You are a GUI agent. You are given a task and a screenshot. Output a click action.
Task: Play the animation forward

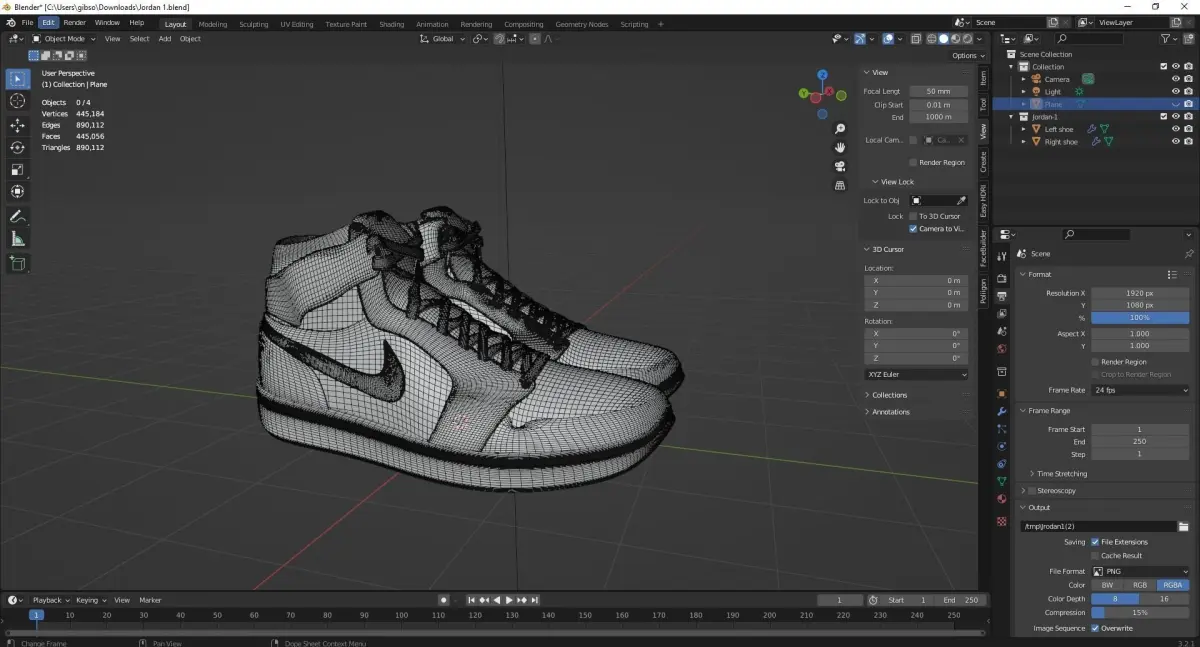coord(509,600)
